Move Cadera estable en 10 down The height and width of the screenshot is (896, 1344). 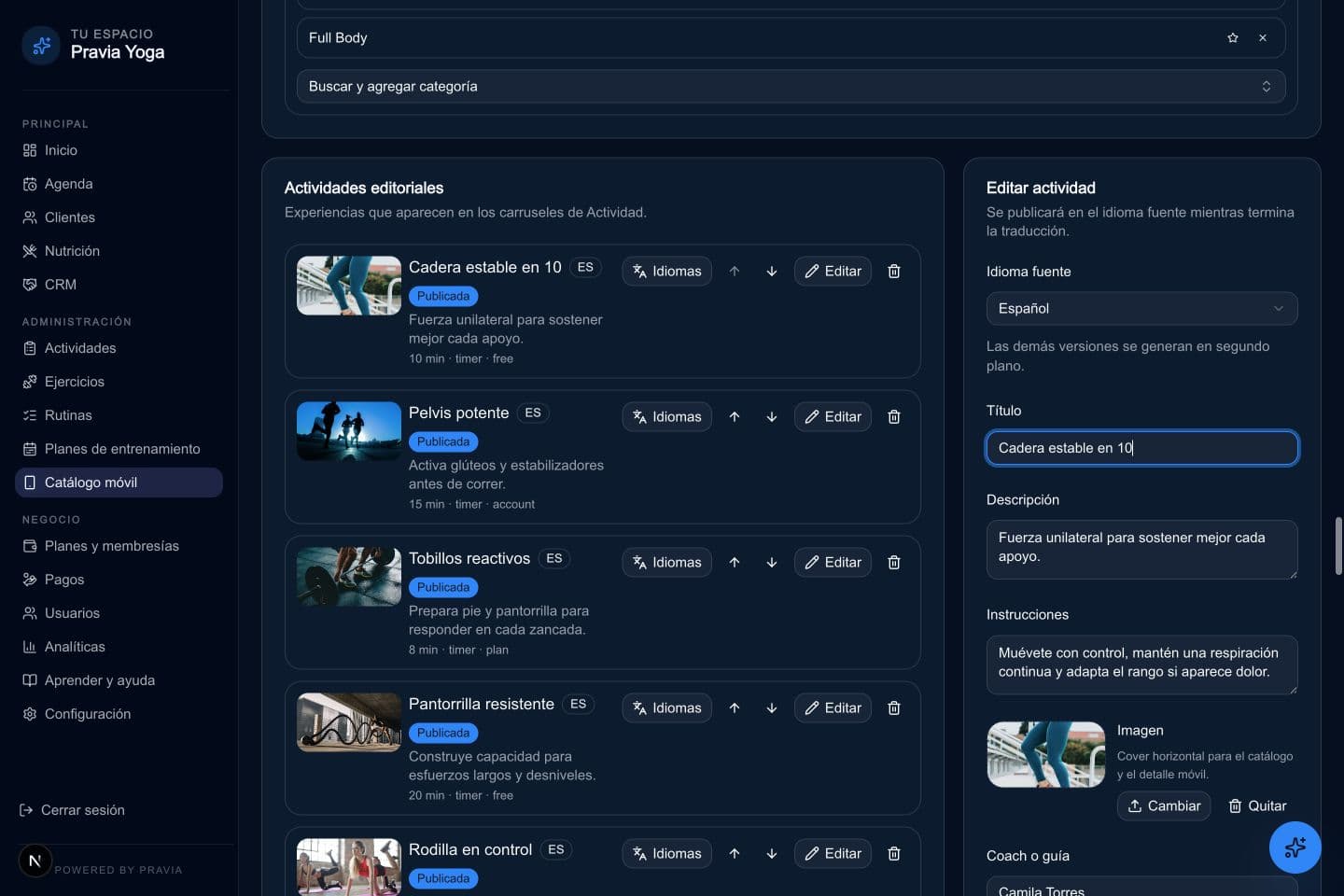coord(772,271)
